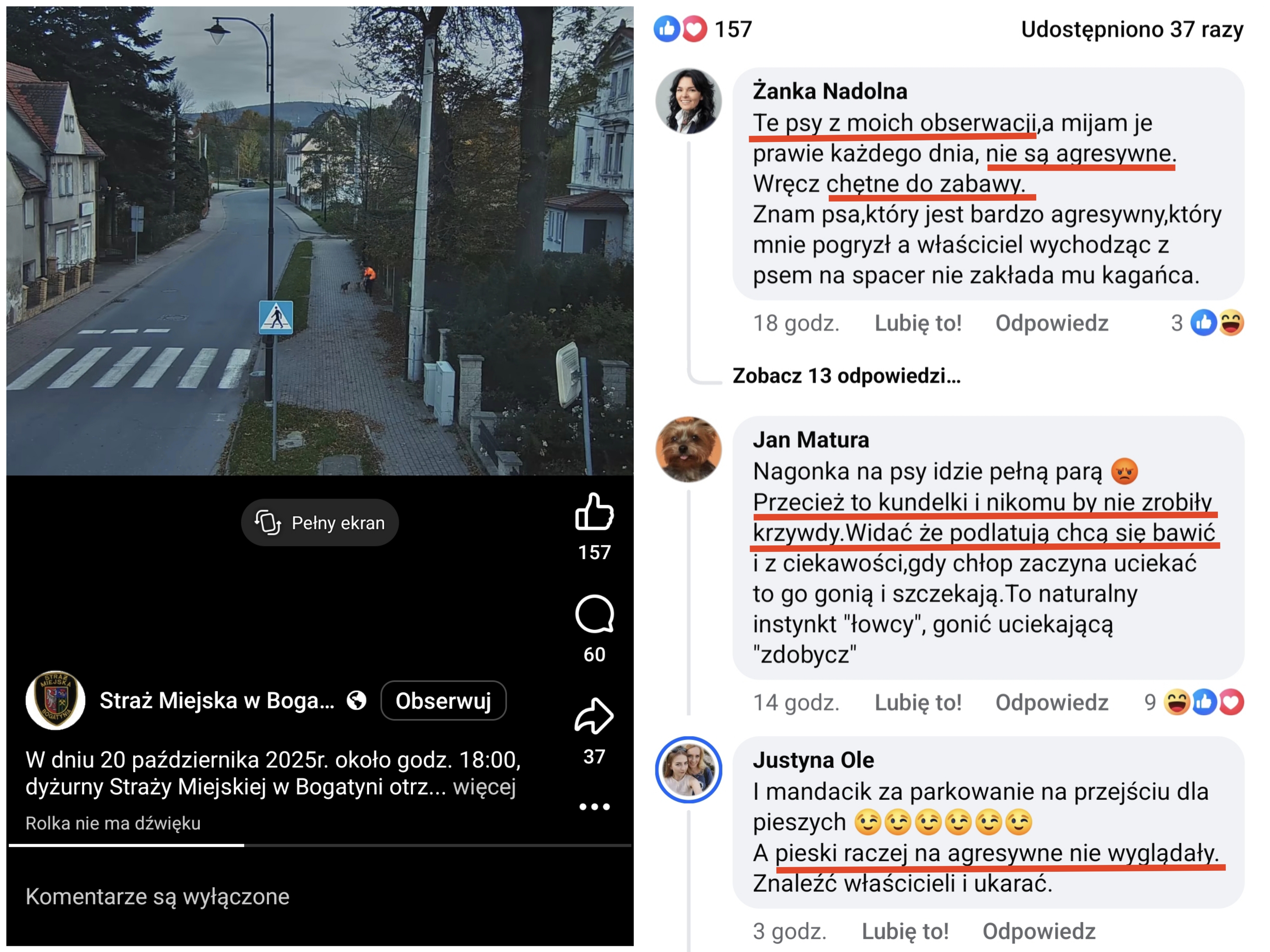Reply to Justyna Ole's comment
Screen dimensions: 1270x952
1039,931
